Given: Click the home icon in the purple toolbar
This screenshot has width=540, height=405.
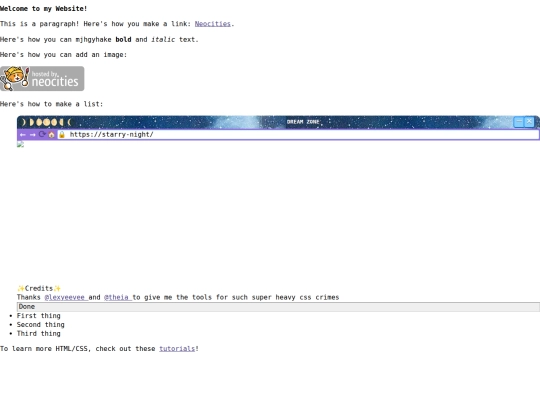Looking at the screenshot, I should tap(51, 135).
